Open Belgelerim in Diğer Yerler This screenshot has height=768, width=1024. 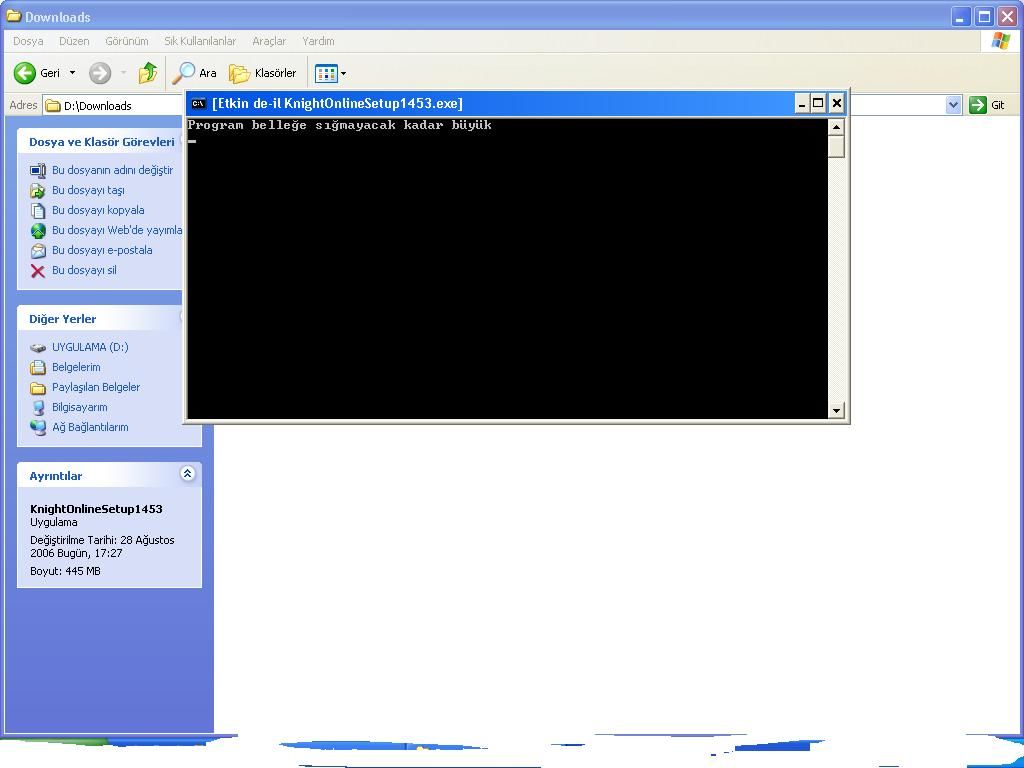(76, 367)
